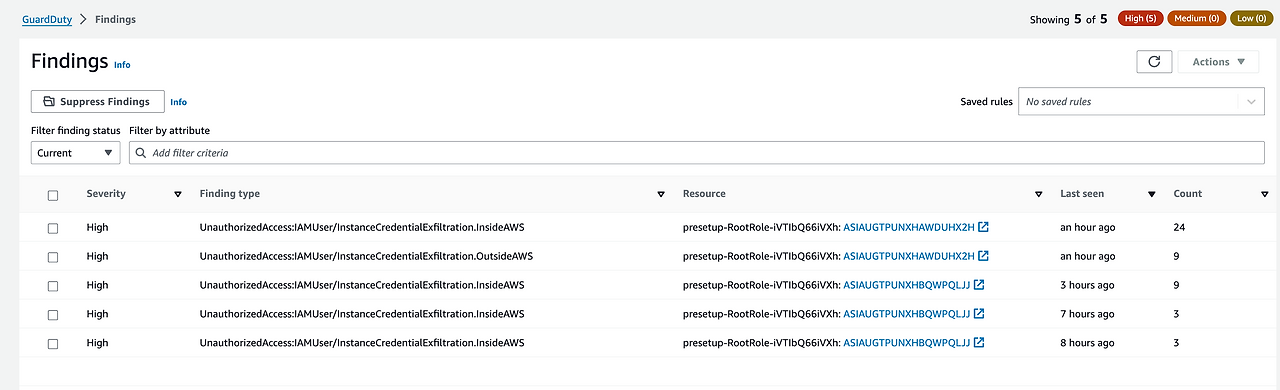Click the refresh findings icon button

(x=1154, y=62)
